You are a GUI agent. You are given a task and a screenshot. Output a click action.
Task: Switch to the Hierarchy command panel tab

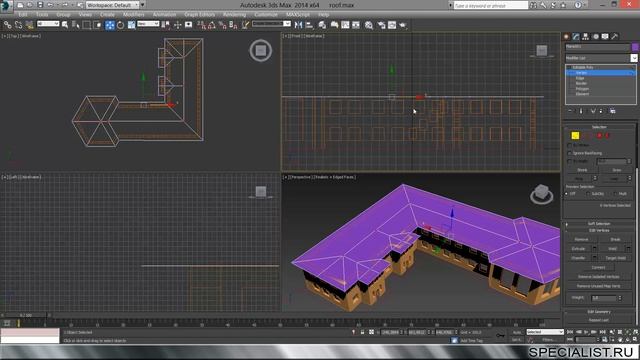tap(586, 37)
